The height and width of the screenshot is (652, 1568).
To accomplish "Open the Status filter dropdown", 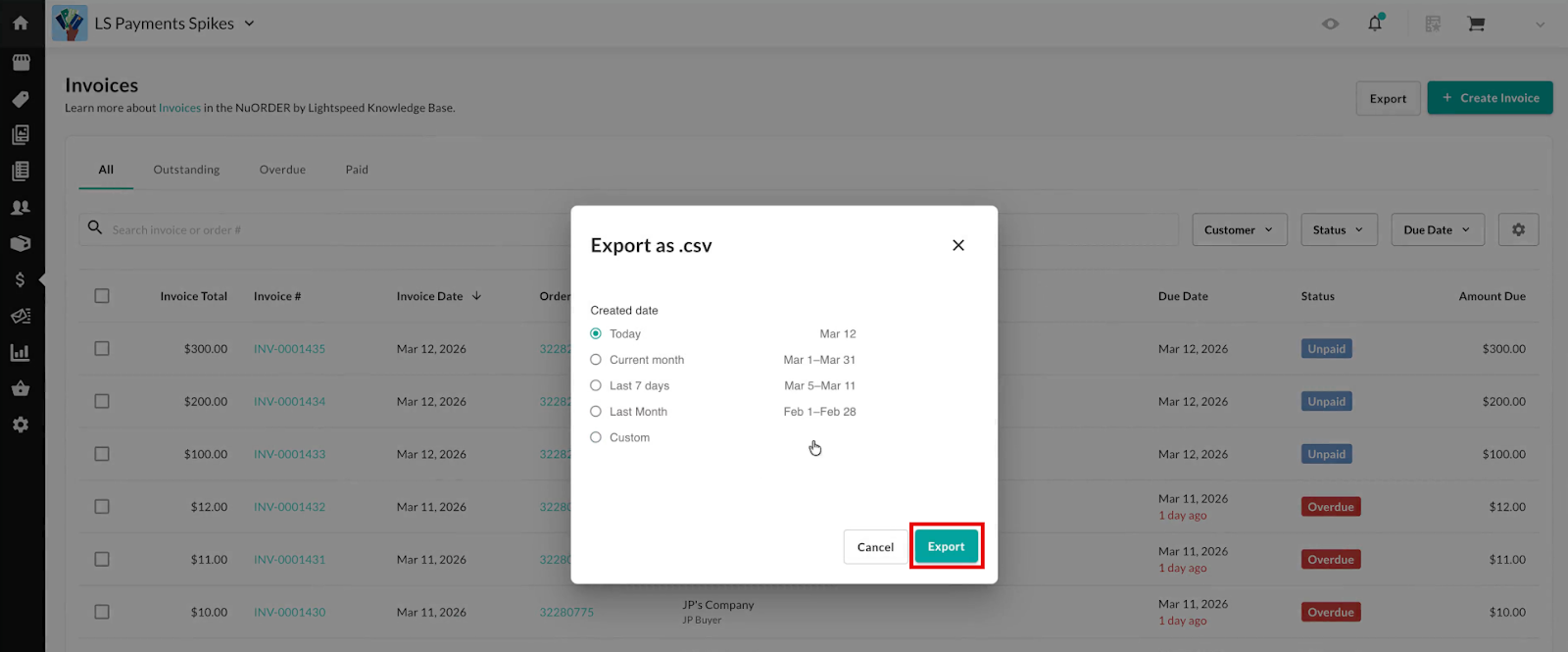I will tap(1338, 229).
